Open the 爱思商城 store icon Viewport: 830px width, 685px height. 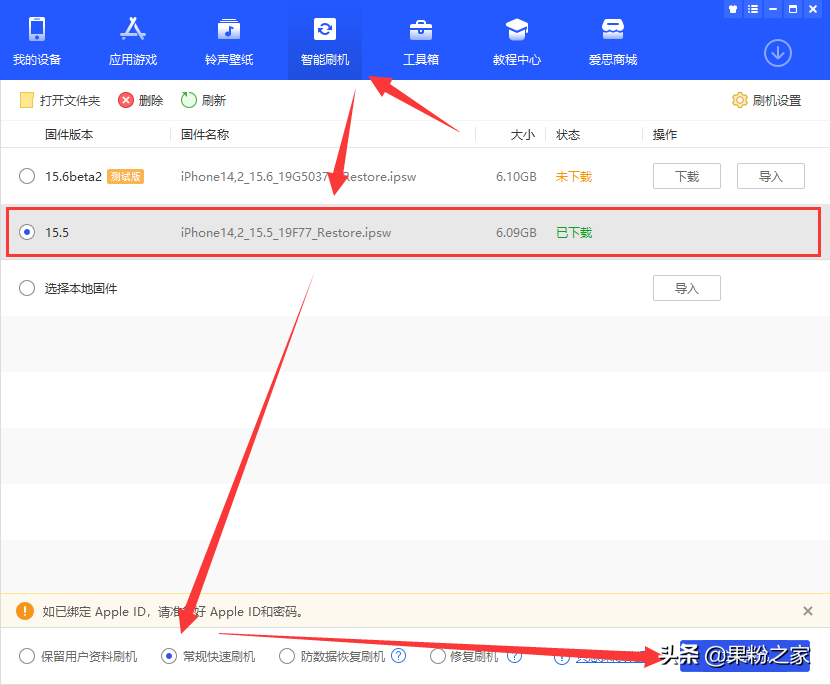pos(613,29)
